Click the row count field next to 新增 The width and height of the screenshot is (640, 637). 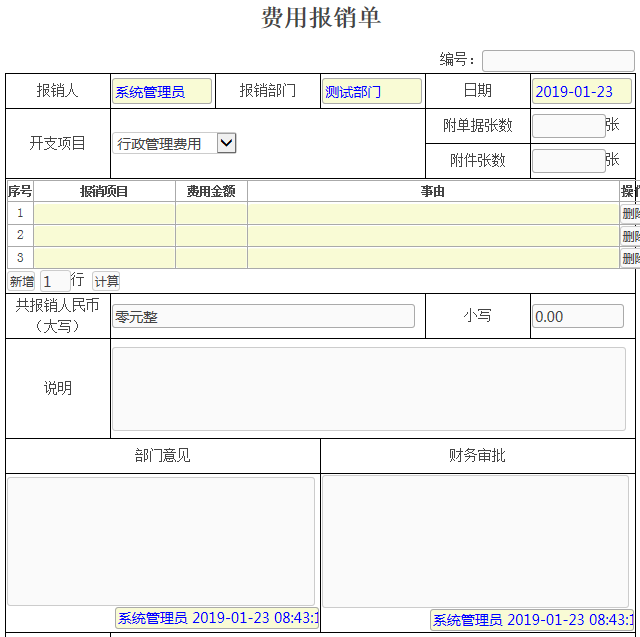(55, 281)
